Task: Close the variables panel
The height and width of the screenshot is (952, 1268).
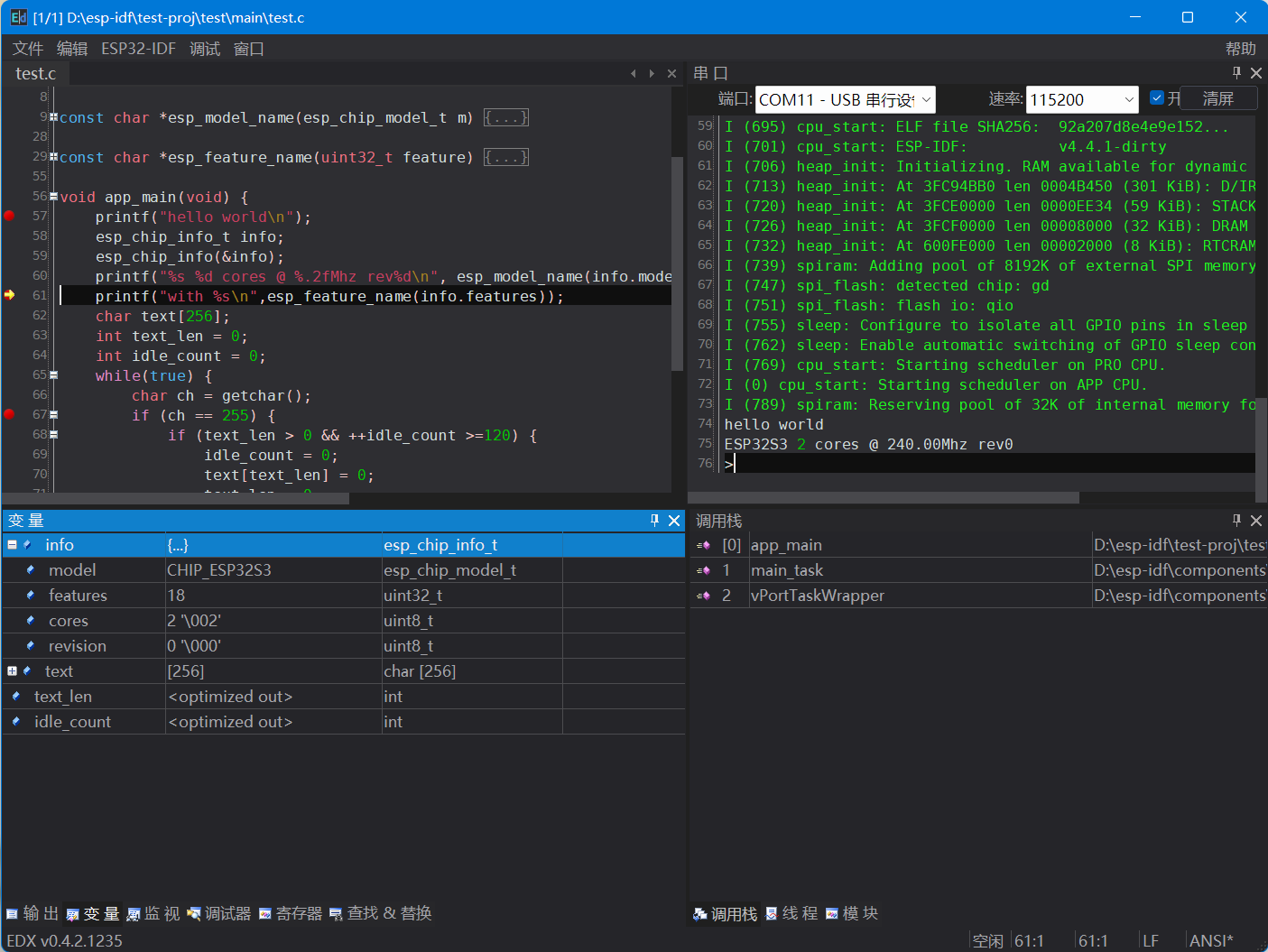Action: [674, 521]
